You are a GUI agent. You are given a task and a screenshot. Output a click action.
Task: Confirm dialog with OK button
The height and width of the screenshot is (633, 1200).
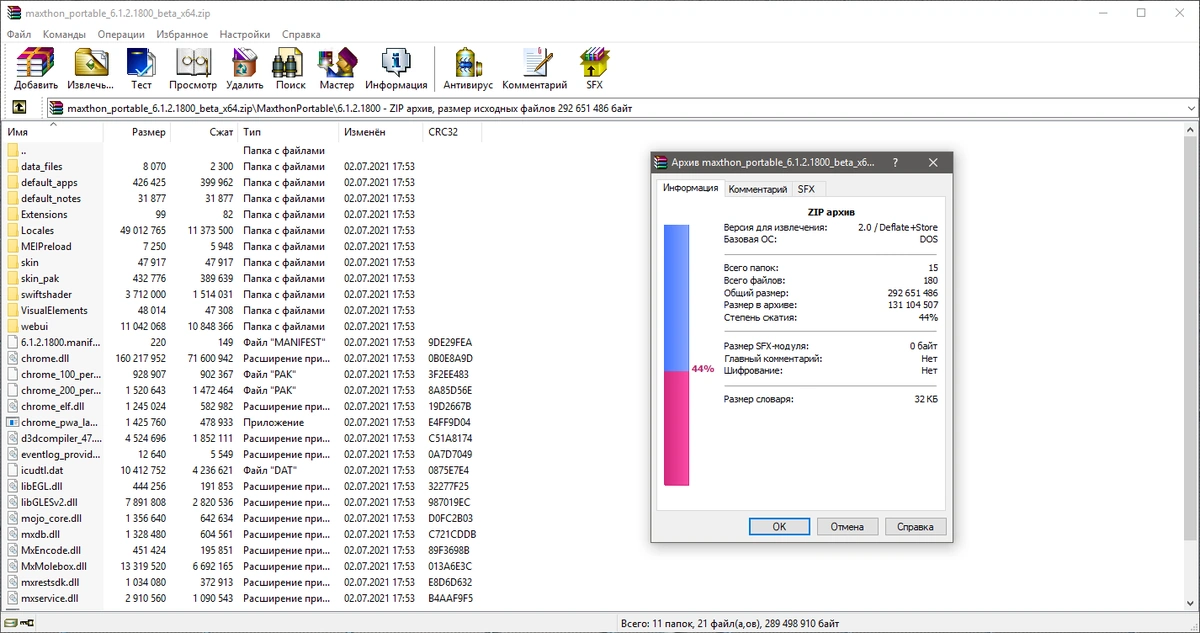click(778, 526)
